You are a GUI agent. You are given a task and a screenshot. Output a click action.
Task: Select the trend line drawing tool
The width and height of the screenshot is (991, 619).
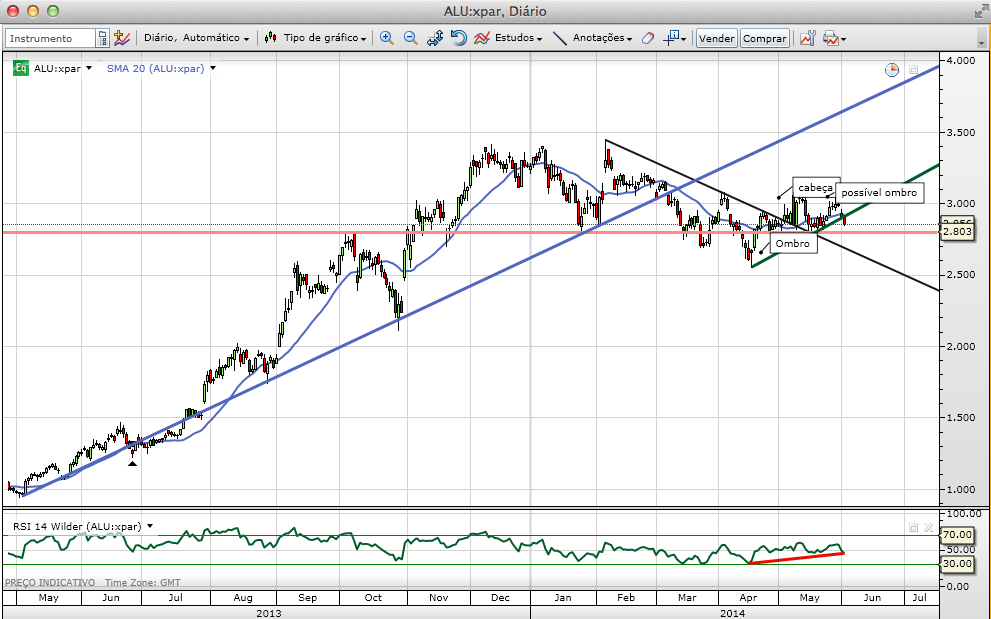pos(560,38)
